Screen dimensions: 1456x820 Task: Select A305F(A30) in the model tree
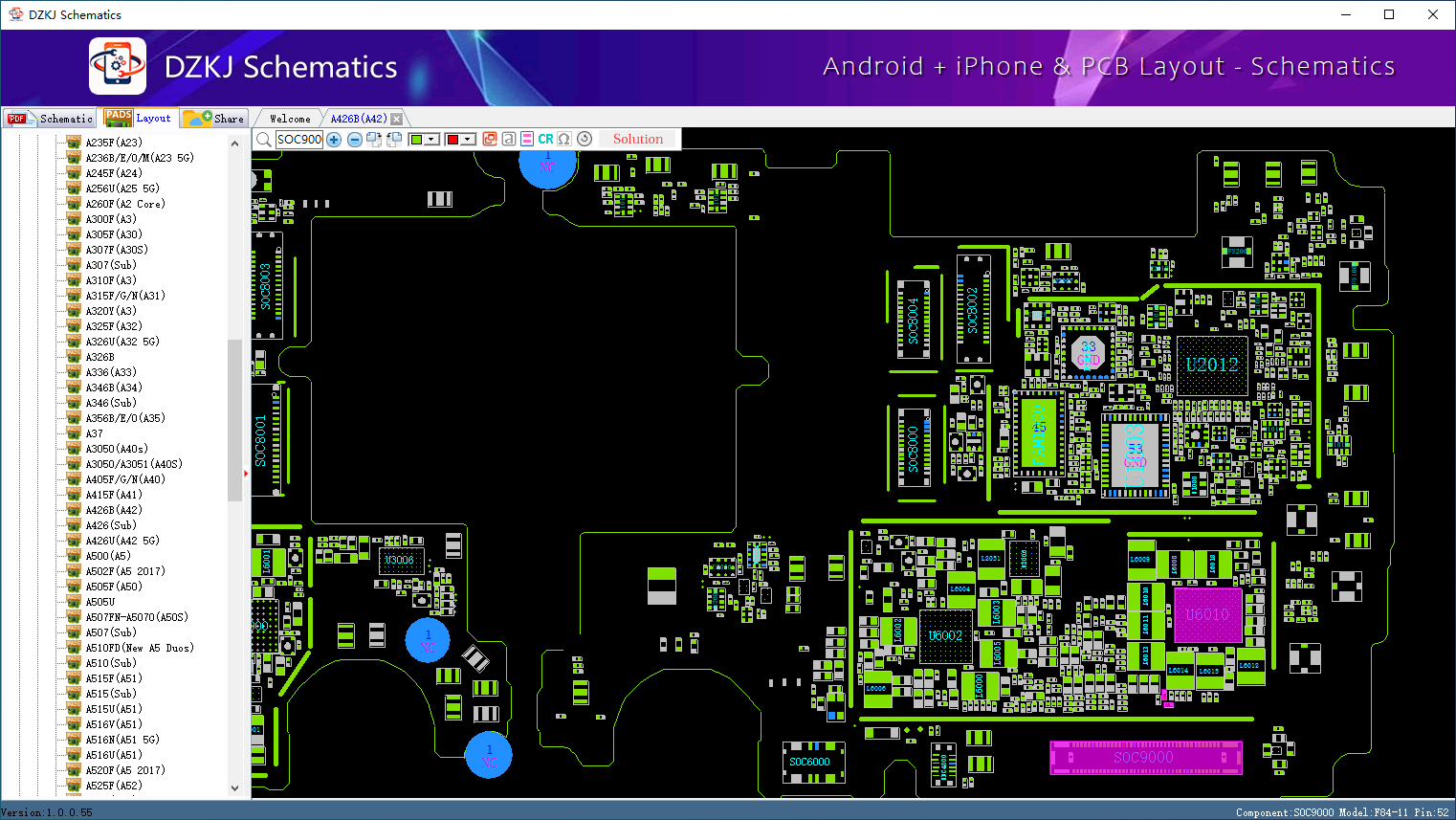point(114,234)
